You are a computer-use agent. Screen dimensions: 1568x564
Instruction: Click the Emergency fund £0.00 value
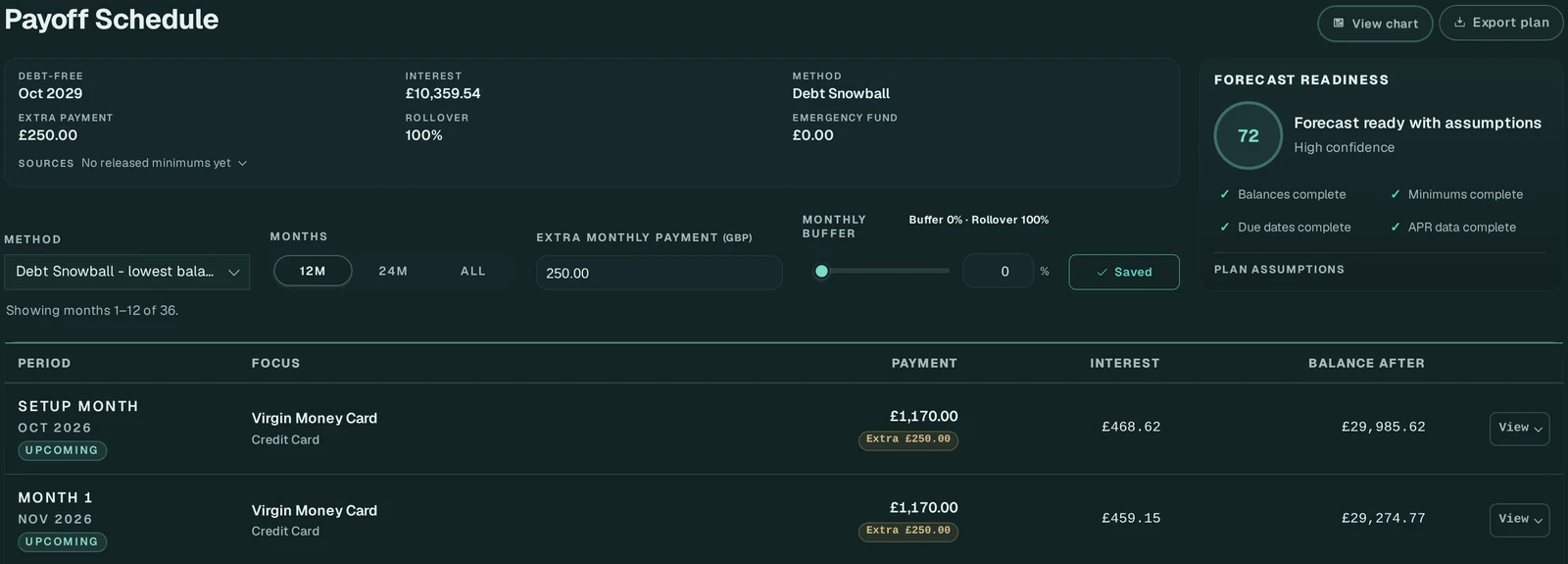click(812, 135)
